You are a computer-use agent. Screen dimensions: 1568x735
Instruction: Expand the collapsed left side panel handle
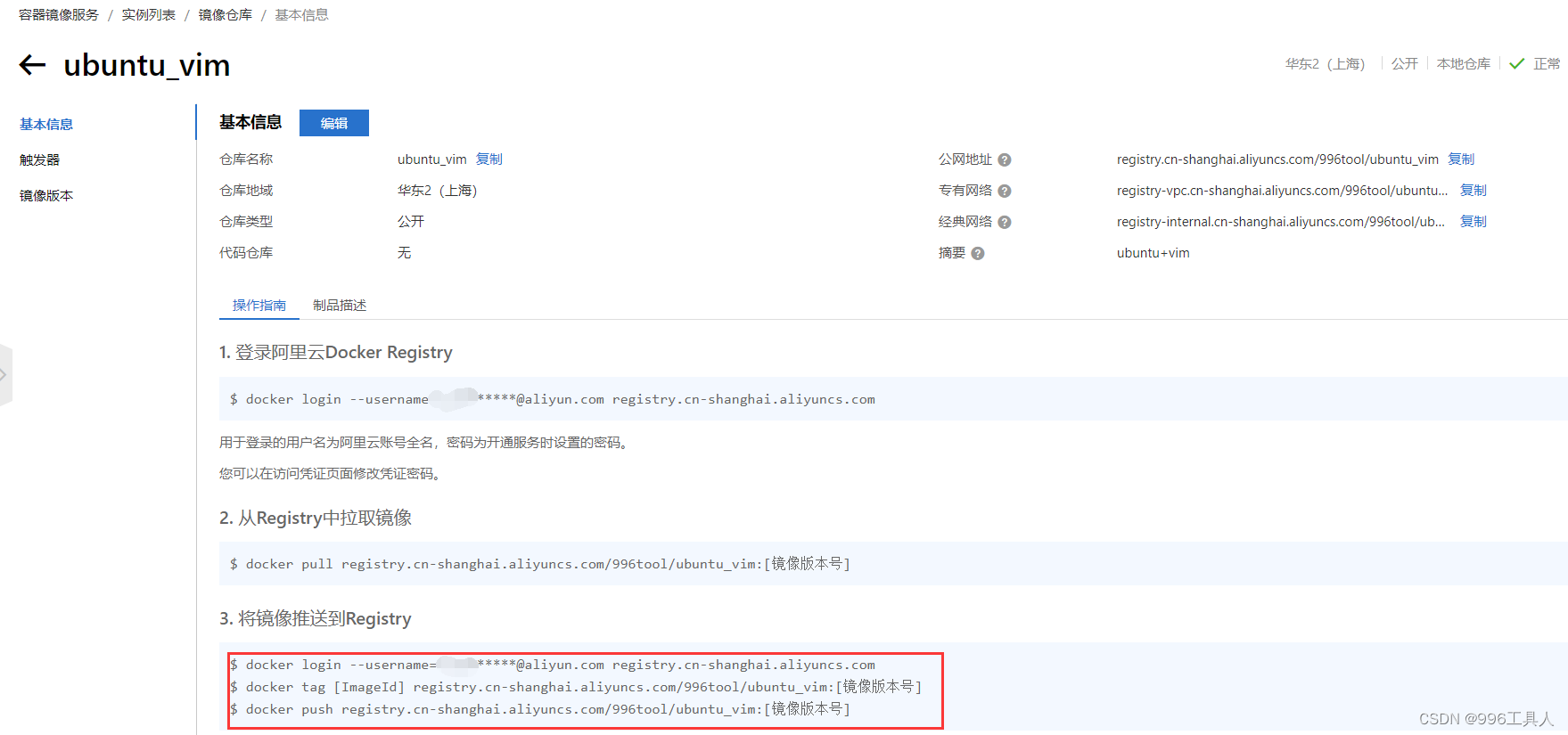(x=5, y=375)
